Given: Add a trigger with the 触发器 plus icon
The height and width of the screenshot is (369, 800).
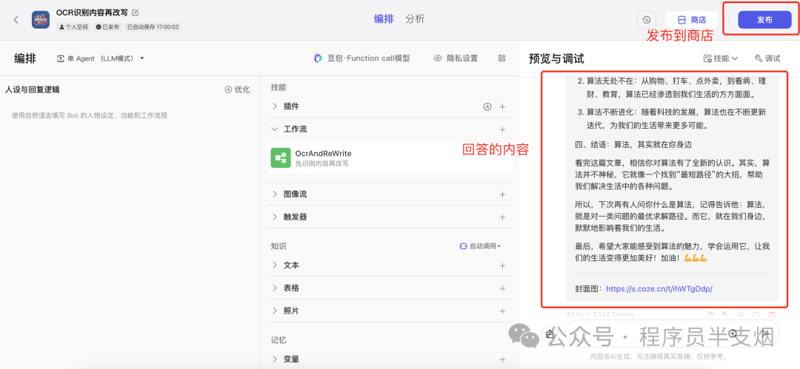Looking at the screenshot, I should point(503,217).
